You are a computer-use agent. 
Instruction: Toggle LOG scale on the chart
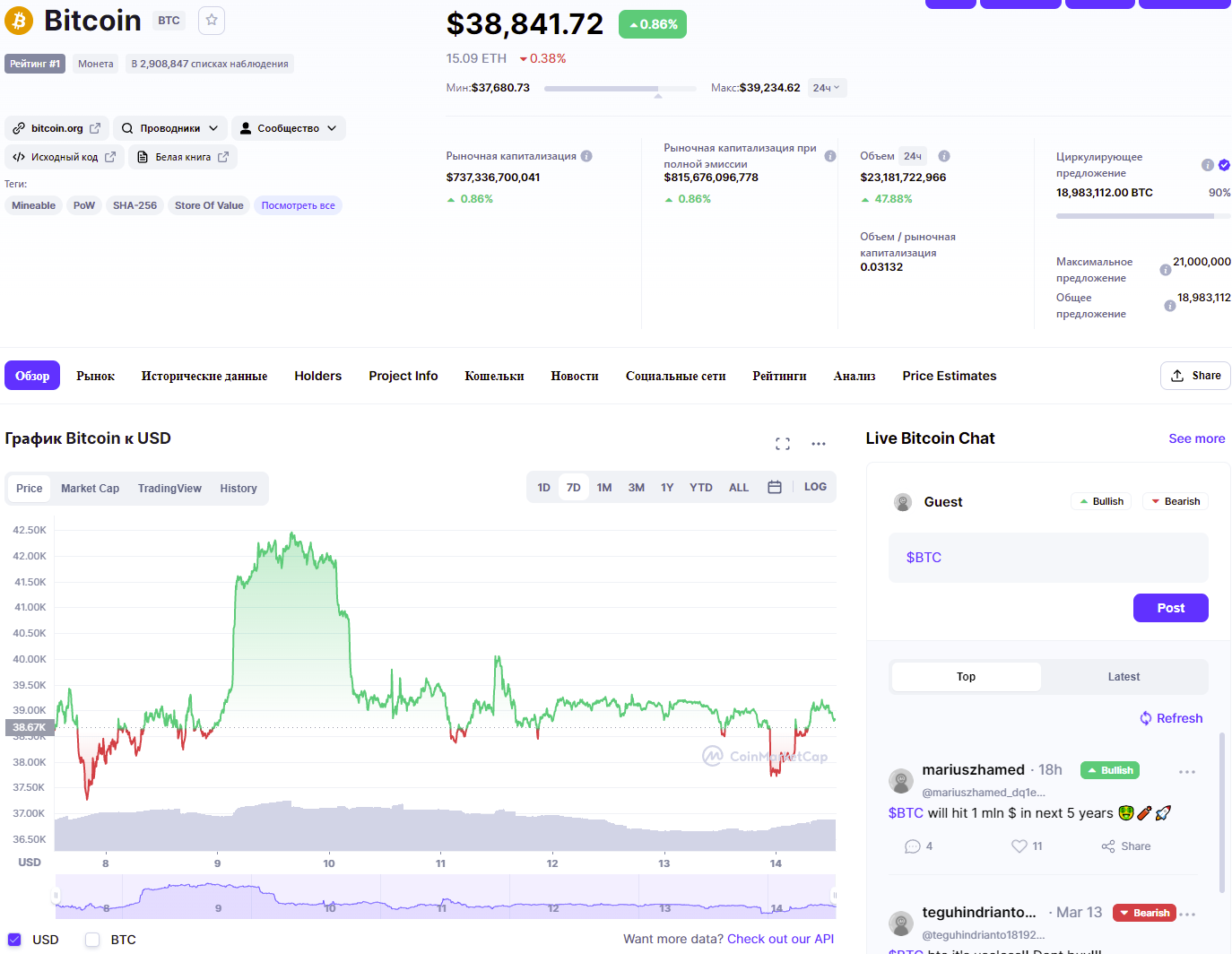(x=815, y=487)
